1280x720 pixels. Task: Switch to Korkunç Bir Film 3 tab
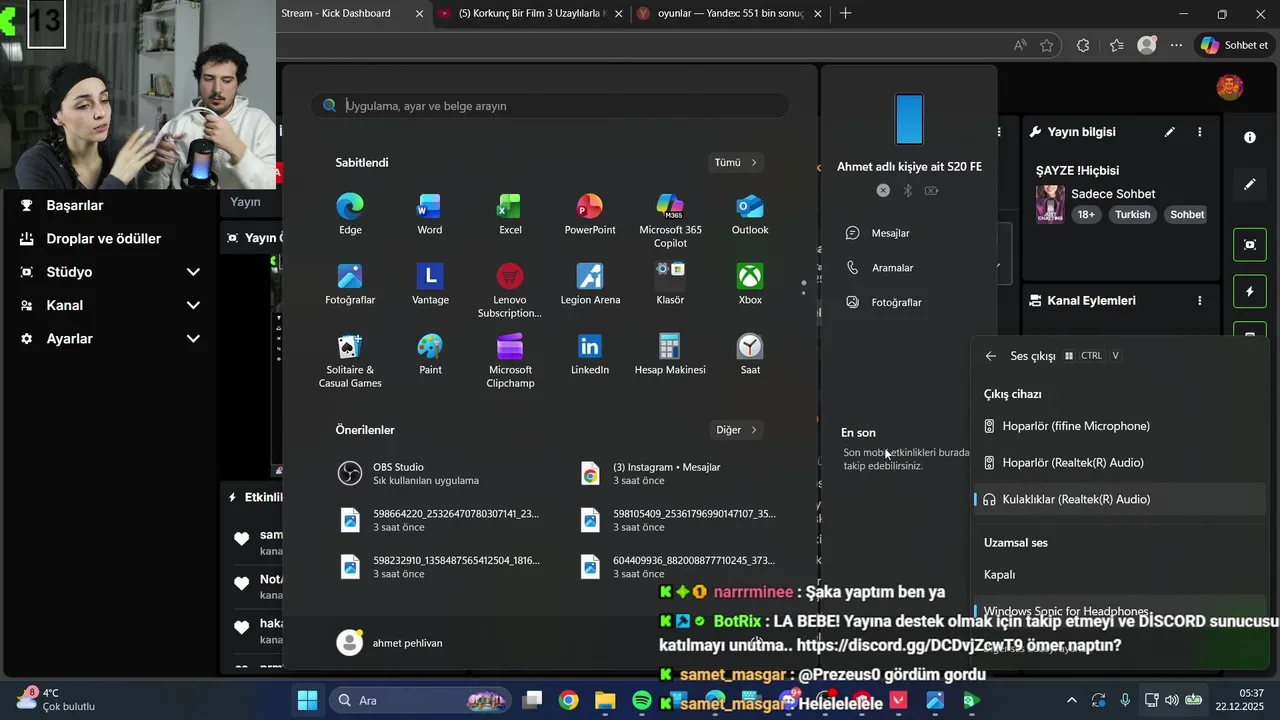pyautogui.click(x=532, y=14)
